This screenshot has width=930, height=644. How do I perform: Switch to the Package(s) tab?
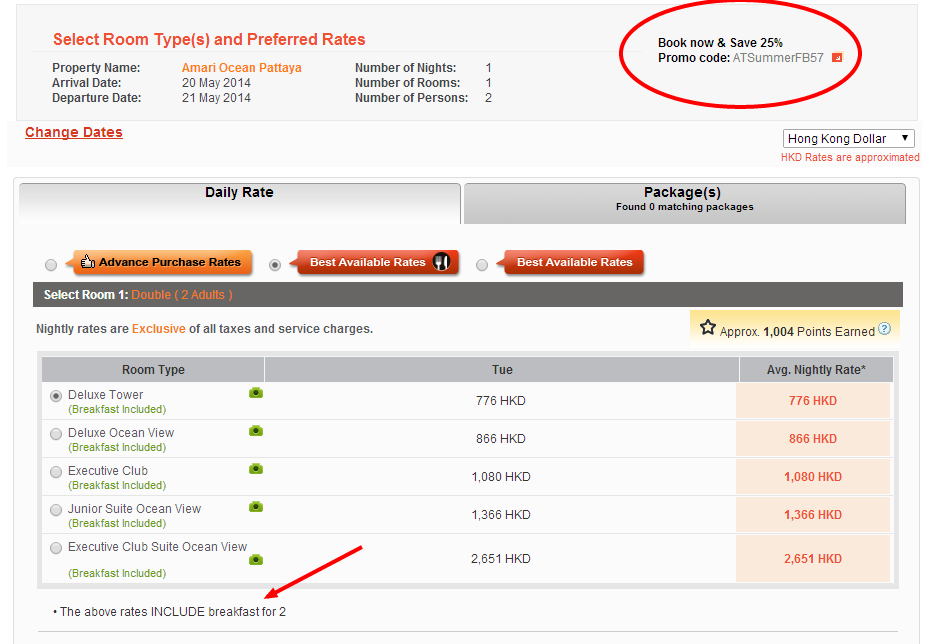684,199
